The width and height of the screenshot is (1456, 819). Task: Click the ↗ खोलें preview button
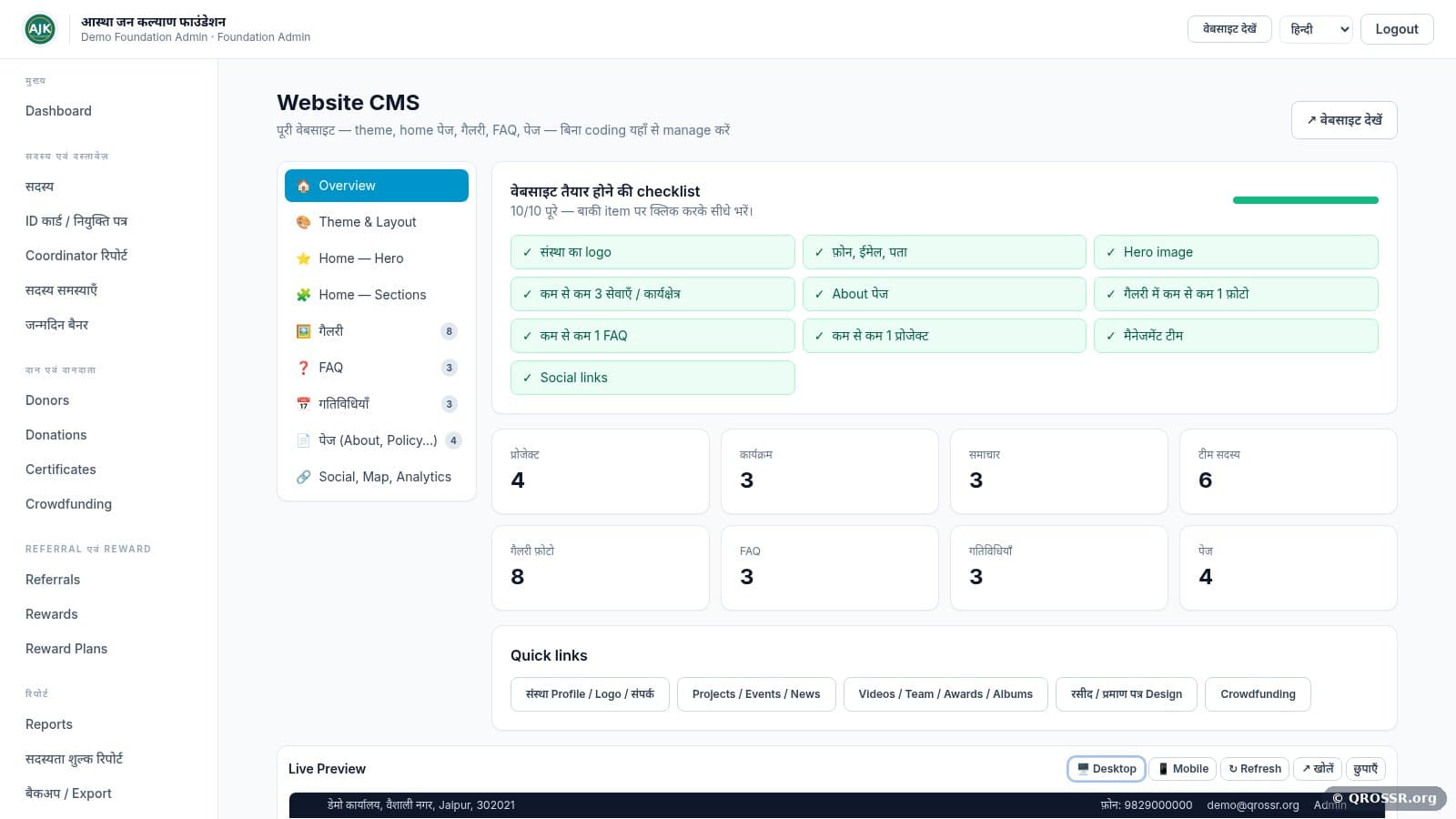click(x=1318, y=769)
